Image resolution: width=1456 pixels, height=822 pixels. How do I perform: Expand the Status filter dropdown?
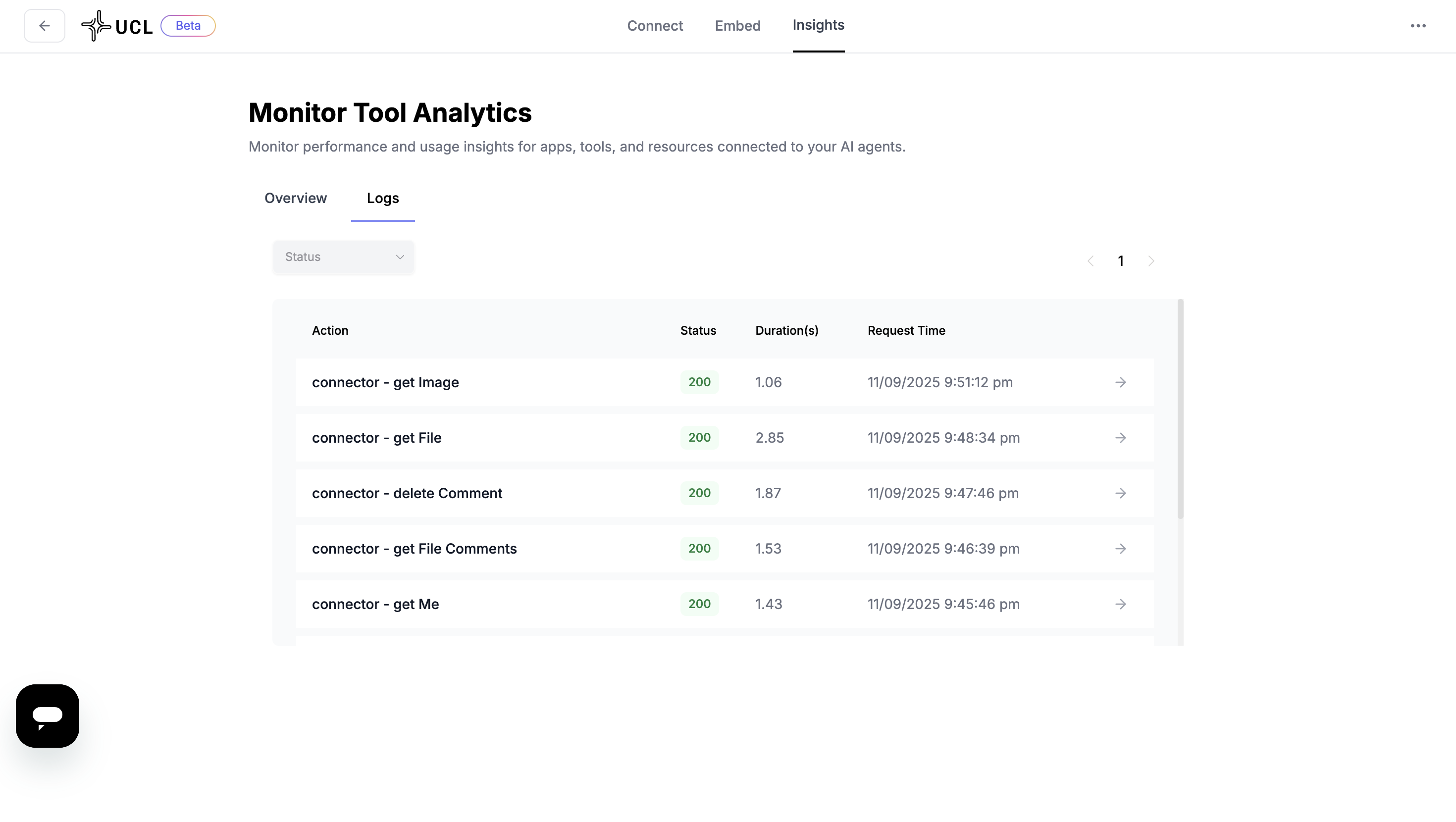tap(344, 257)
